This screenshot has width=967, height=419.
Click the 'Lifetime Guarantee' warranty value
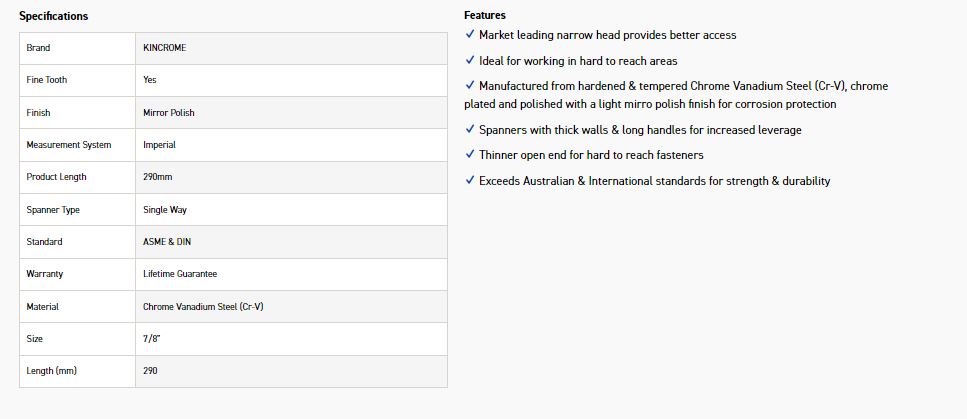pyautogui.click(x=180, y=274)
